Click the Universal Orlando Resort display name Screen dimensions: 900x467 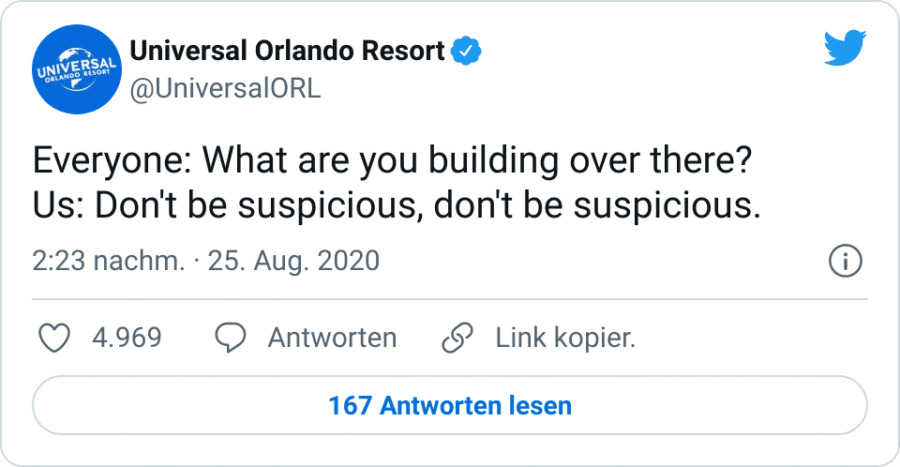click(288, 51)
